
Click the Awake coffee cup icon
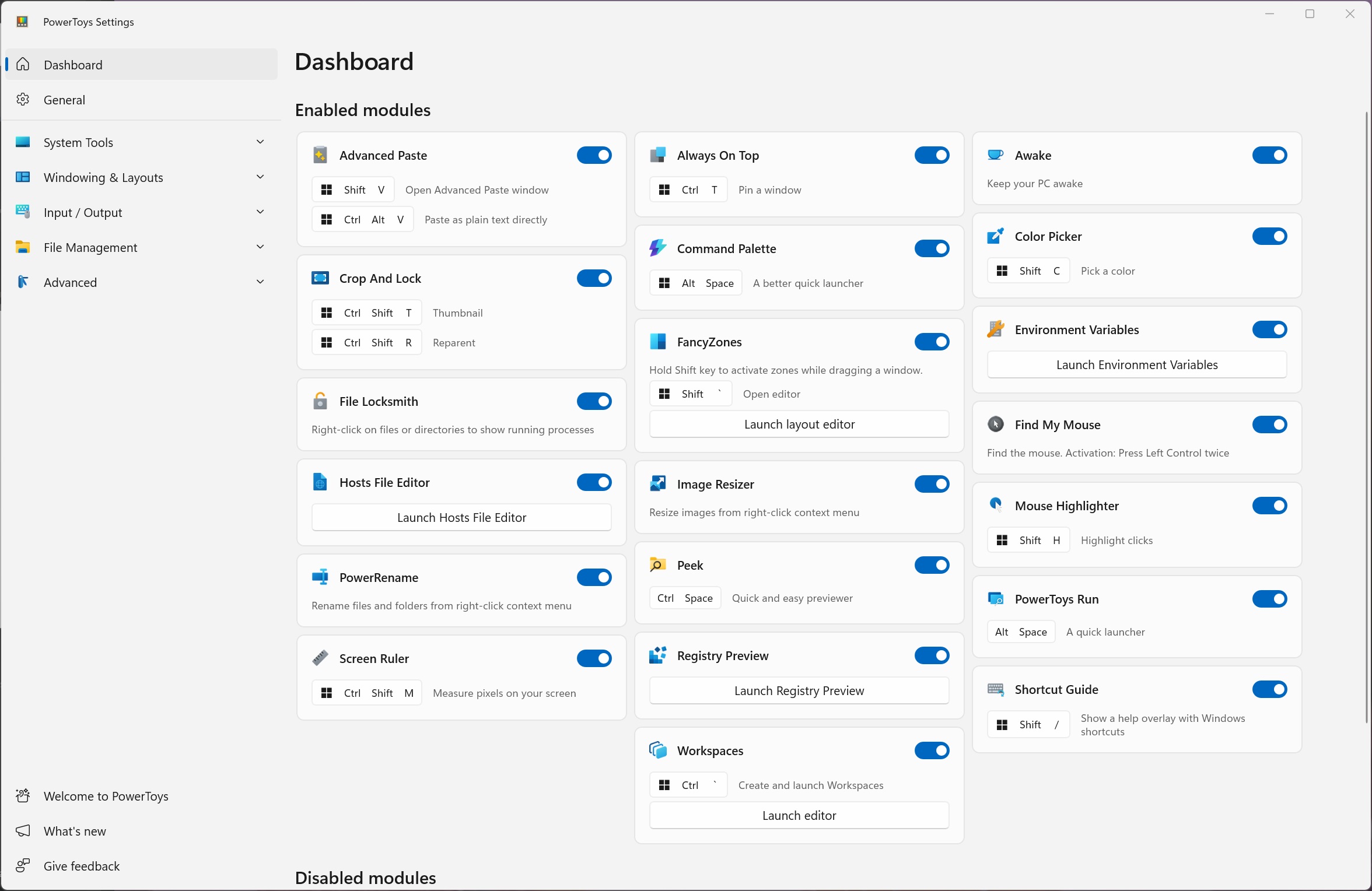(x=996, y=155)
